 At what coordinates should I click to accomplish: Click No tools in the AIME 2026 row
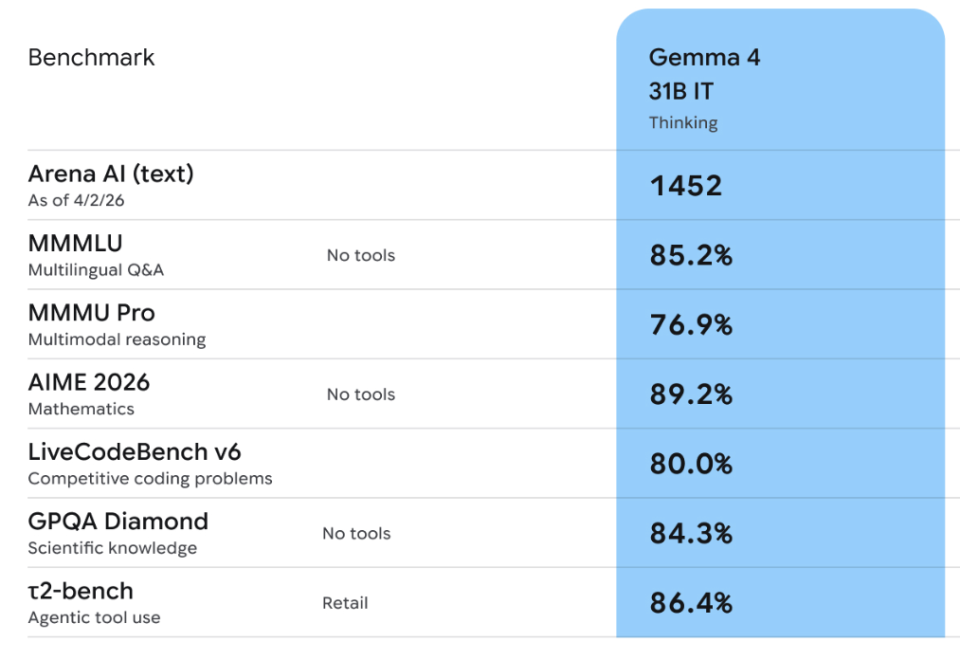360,395
